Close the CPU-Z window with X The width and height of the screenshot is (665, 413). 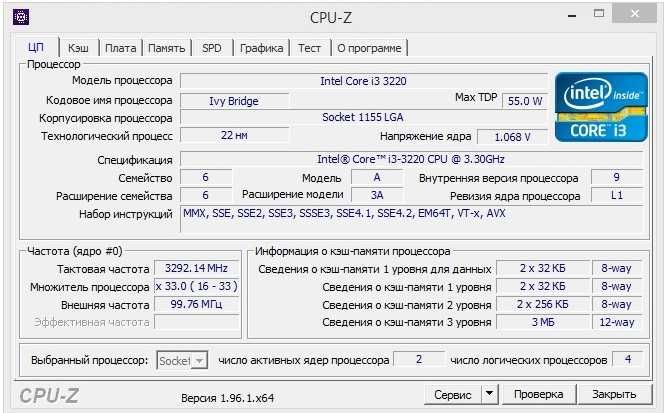pyautogui.click(x=634, y=14)
